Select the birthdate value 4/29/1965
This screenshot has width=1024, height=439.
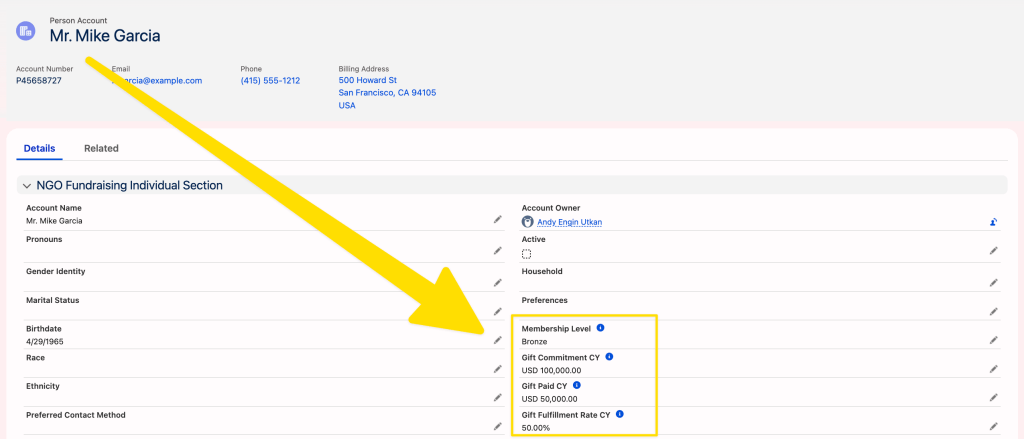coord(44,341)
